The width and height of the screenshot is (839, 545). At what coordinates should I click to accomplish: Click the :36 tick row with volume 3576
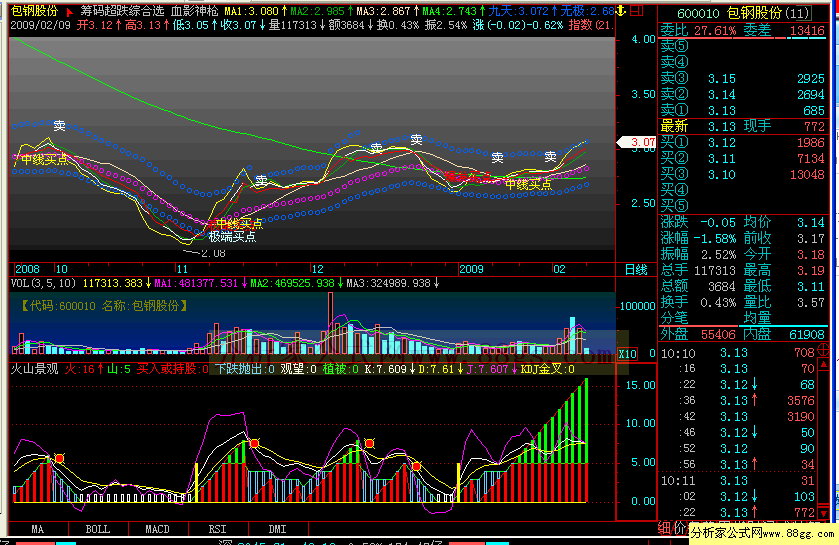[x=738, y=401]
